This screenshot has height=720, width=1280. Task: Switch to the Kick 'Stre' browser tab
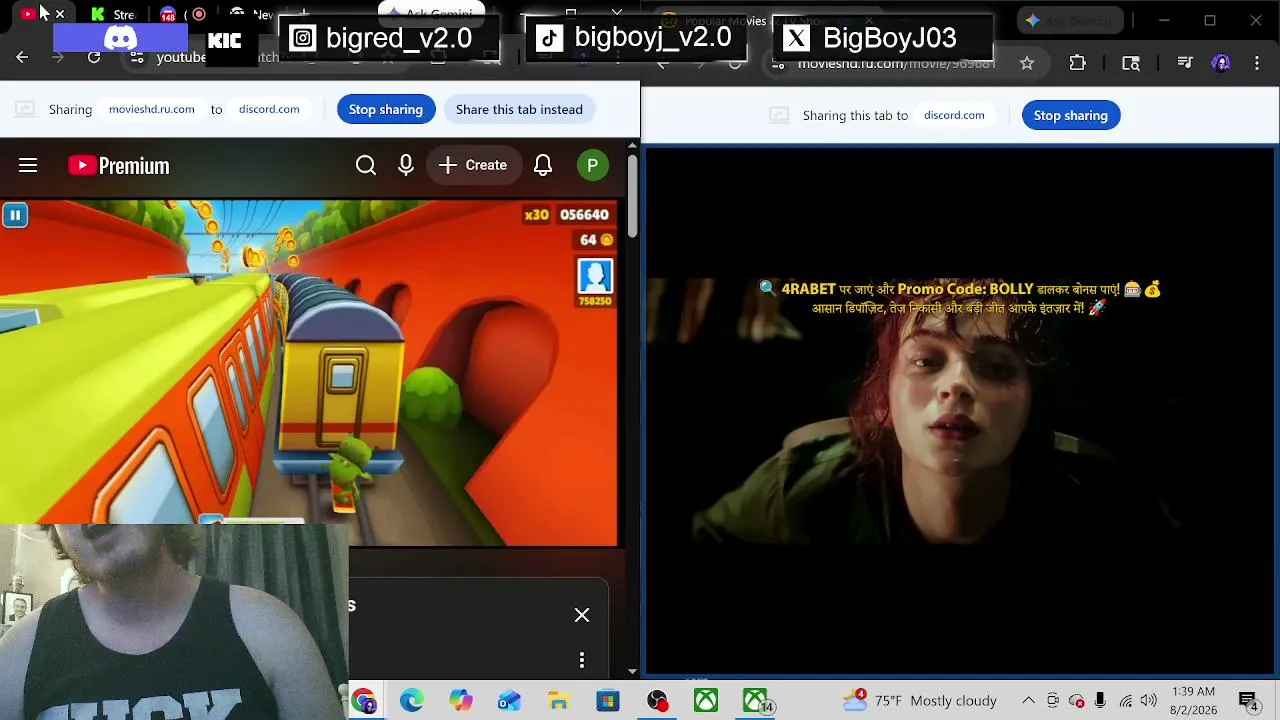[112, 14]
